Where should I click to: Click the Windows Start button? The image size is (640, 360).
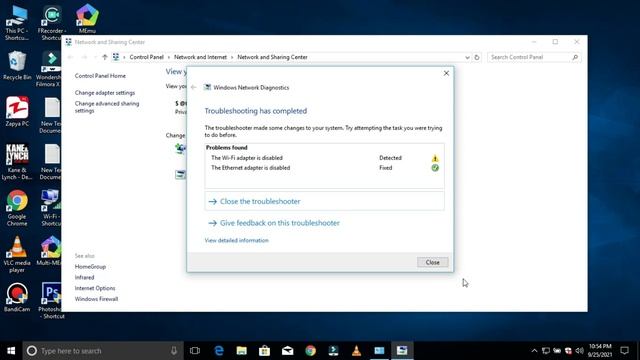(11, 351)
